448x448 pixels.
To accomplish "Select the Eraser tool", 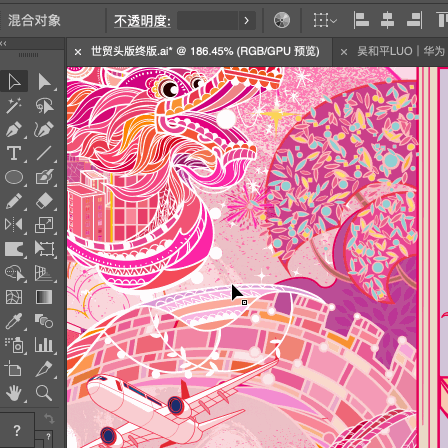I will (45, 201).
